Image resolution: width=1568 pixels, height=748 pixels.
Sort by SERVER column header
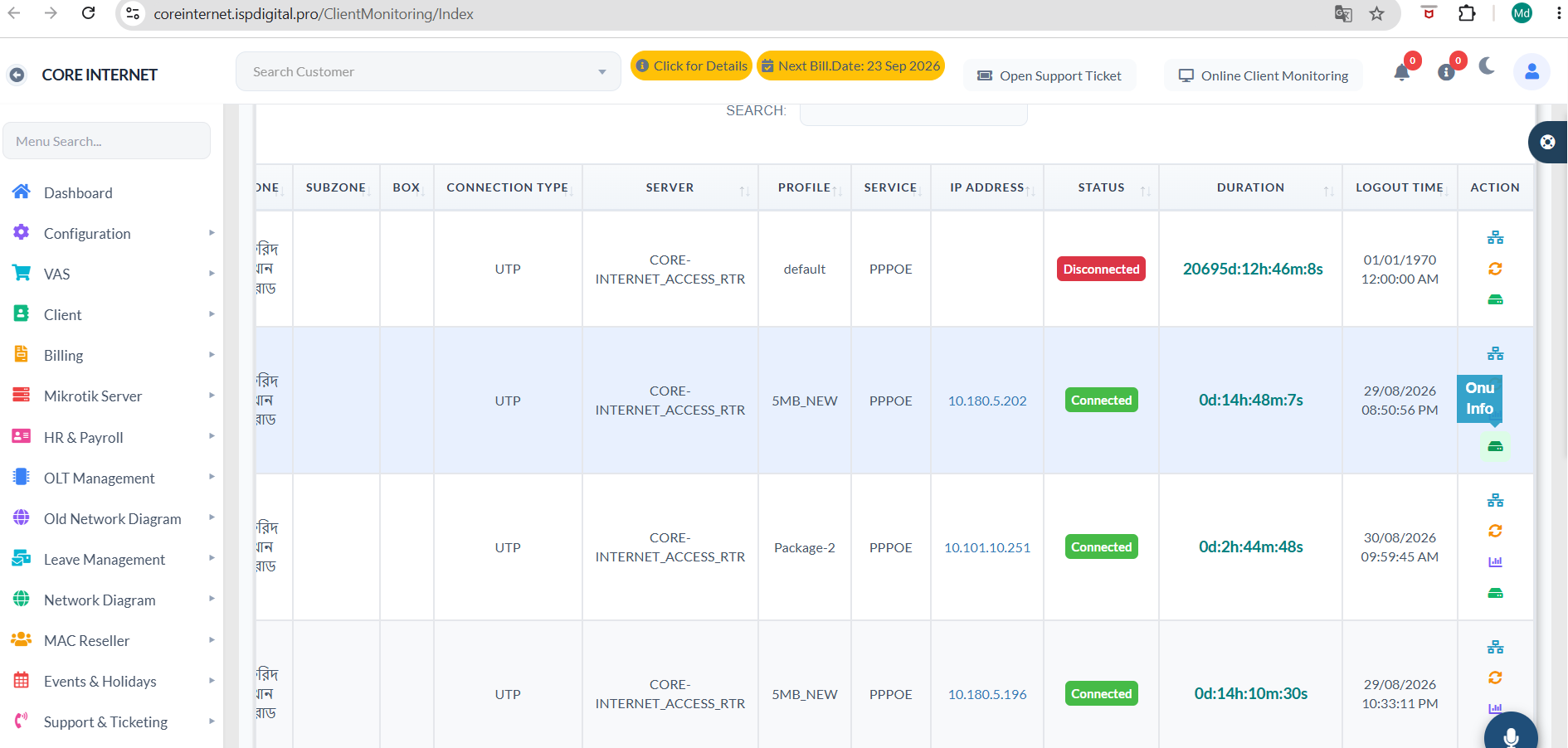tap(670, 187)
